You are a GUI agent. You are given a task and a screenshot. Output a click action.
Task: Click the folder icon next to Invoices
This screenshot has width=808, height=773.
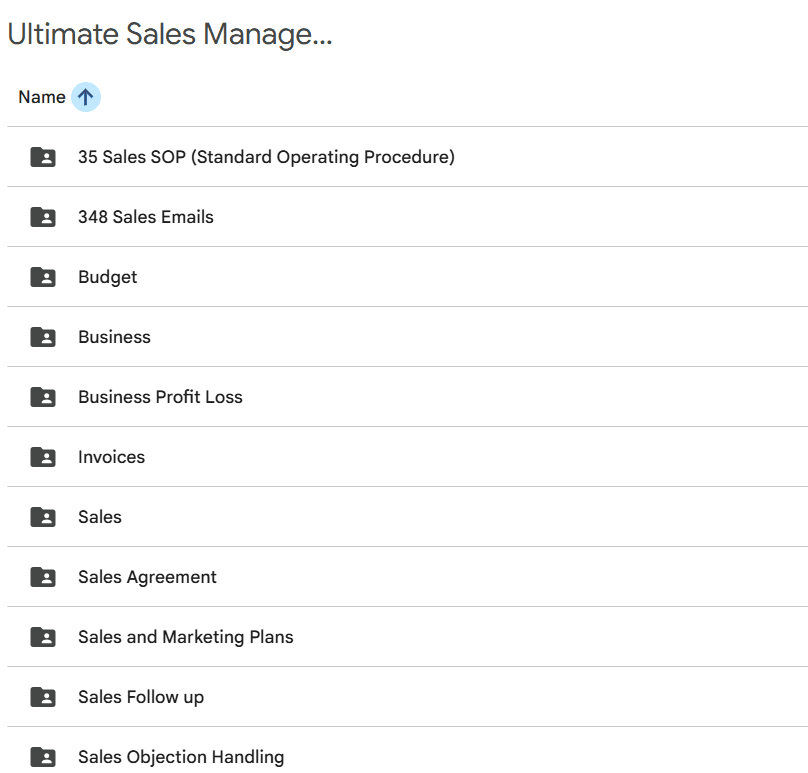[43, 457]
